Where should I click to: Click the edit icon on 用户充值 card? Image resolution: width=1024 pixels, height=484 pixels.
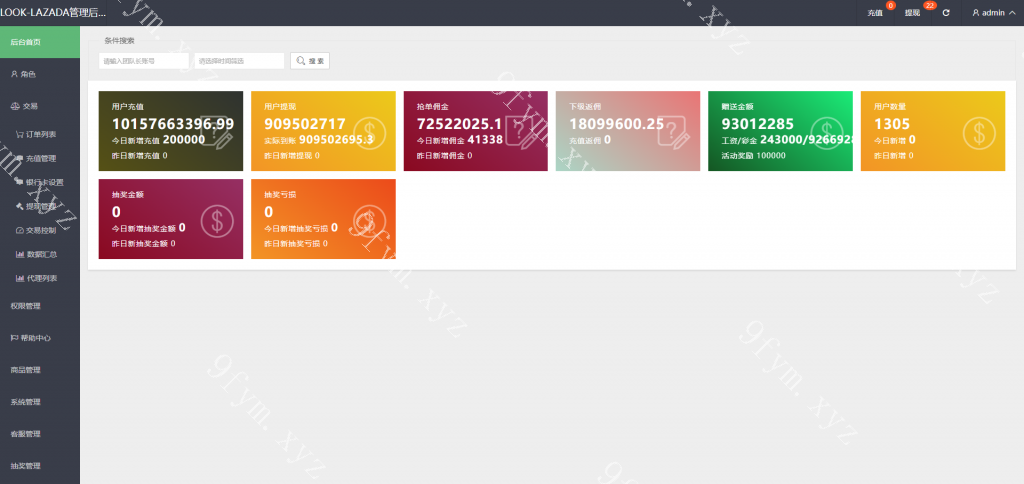coord(217,133)
